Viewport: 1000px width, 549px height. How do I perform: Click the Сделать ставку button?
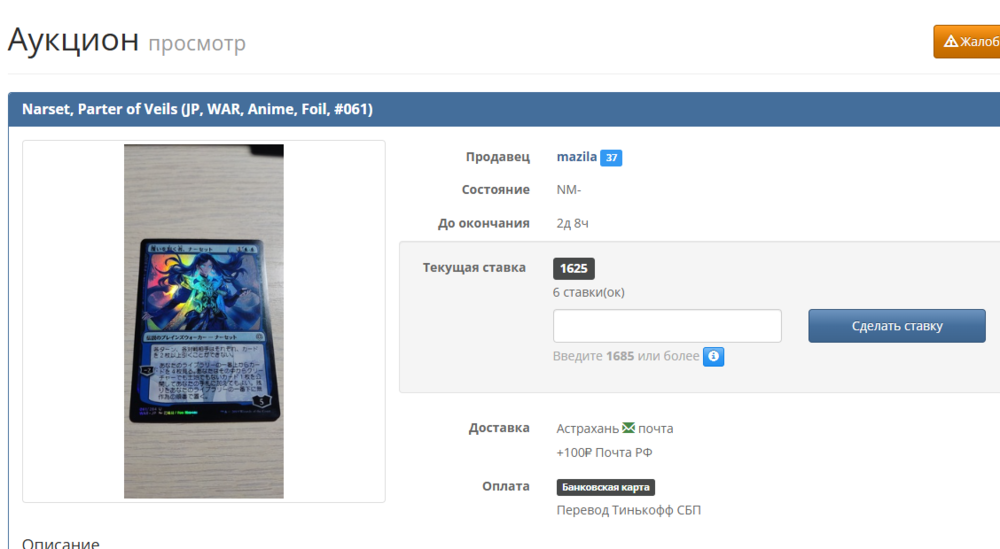897,326
